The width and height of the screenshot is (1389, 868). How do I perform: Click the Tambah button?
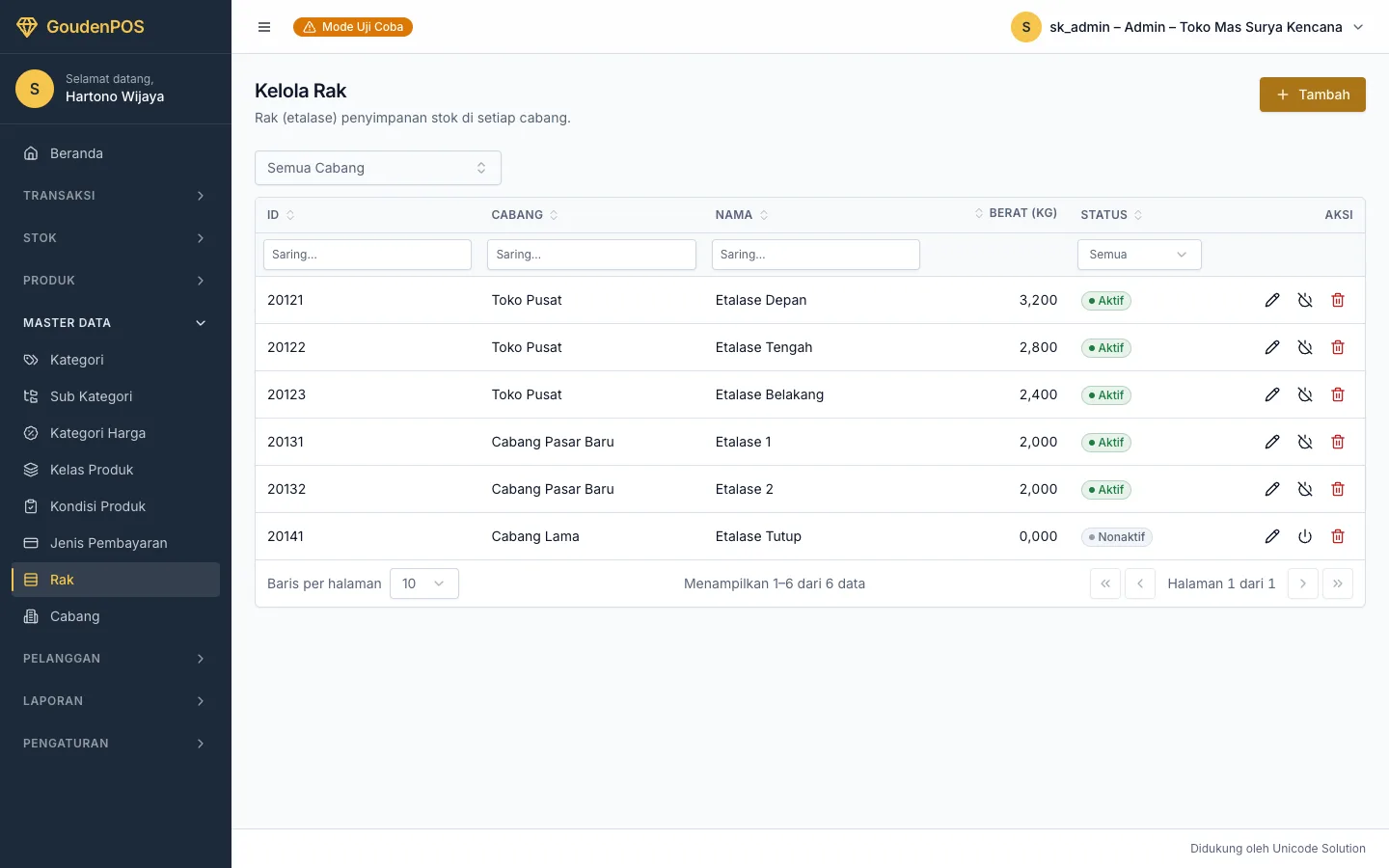click(x=1313, y=95)
